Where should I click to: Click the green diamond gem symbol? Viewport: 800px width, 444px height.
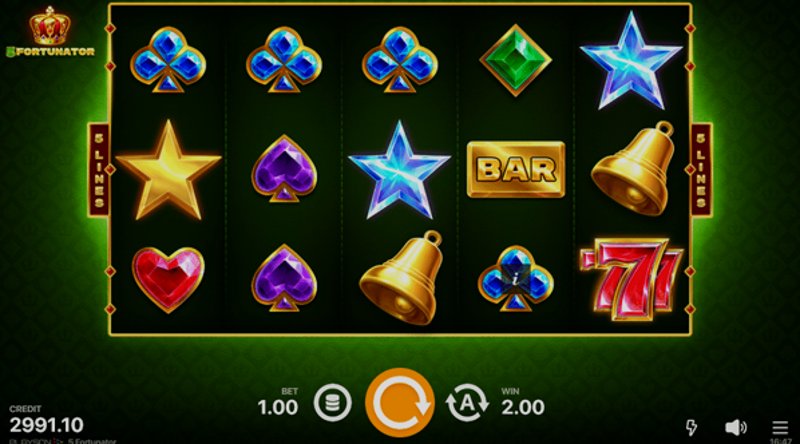[515, 60]
